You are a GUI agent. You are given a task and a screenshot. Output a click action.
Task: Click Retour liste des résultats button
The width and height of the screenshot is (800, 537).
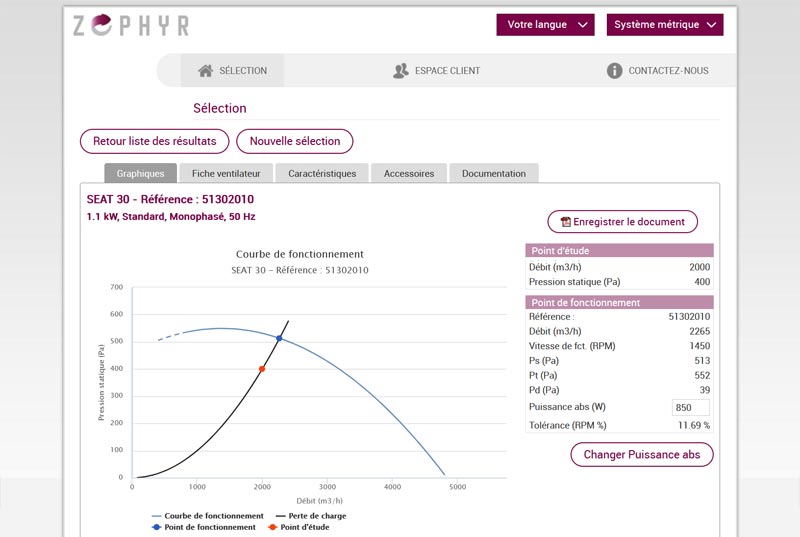pyautogui.click(x=155, y=141)
